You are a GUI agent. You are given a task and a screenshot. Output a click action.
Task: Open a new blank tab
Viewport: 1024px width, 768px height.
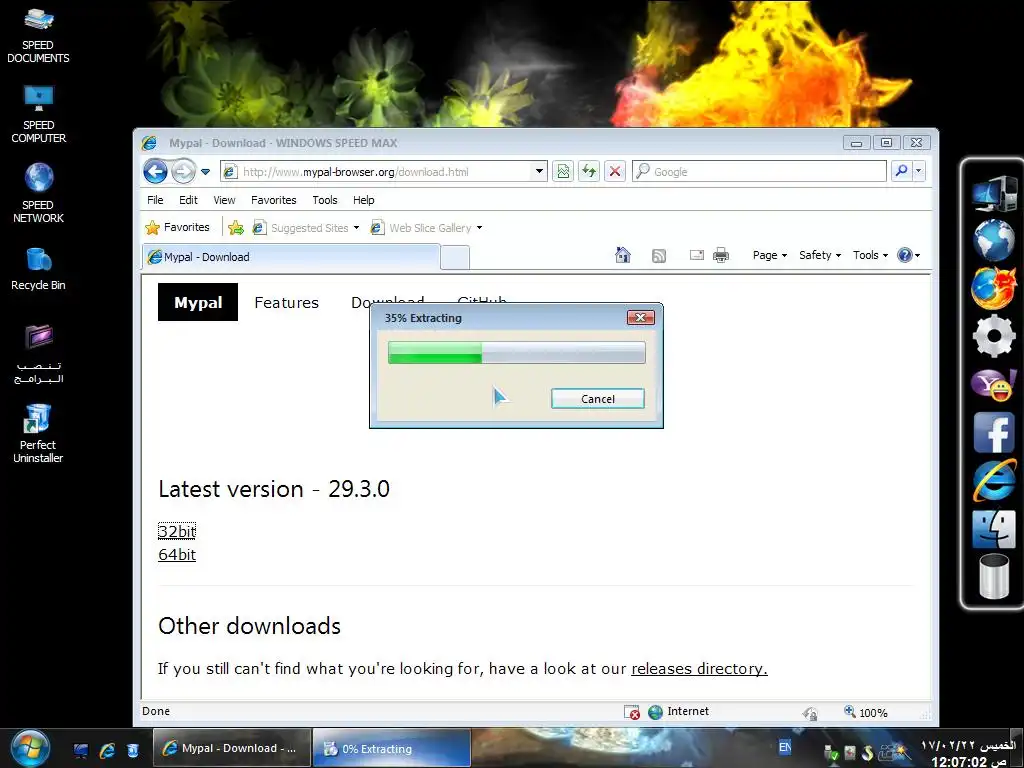[x=455, y=257]
